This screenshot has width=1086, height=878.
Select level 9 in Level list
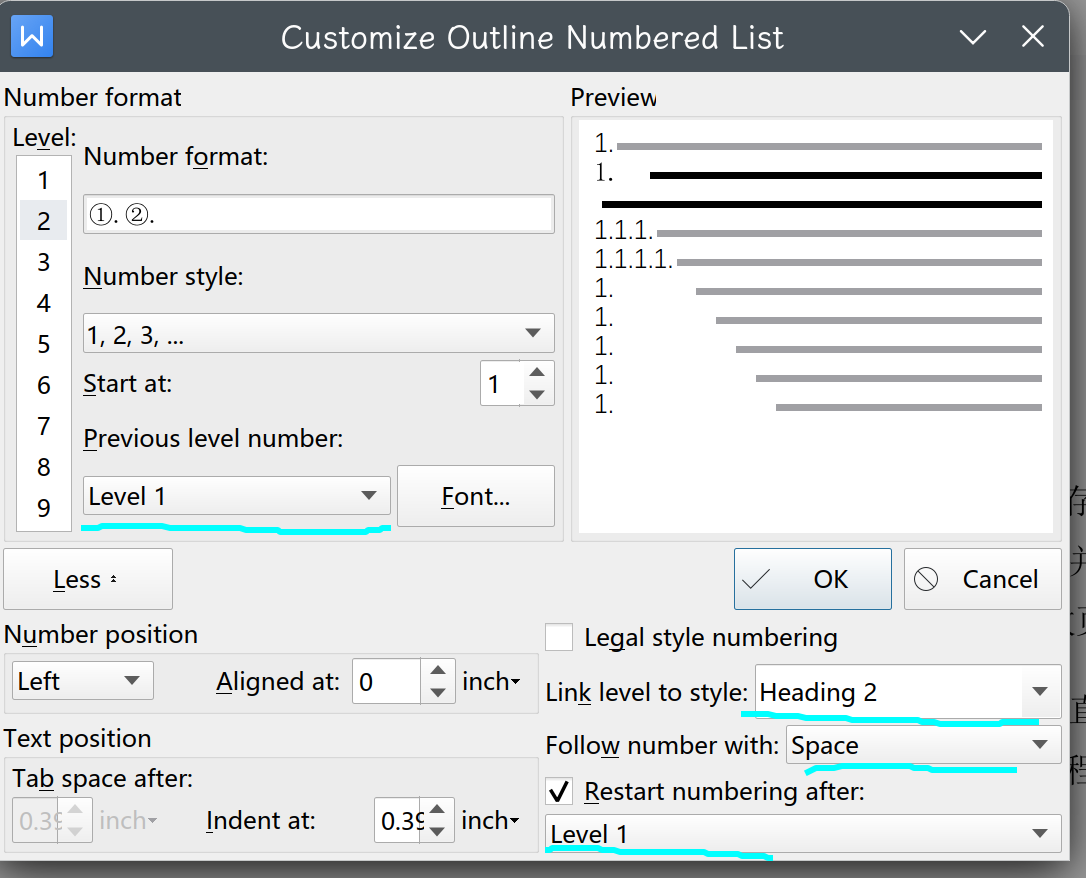(44, 508)
